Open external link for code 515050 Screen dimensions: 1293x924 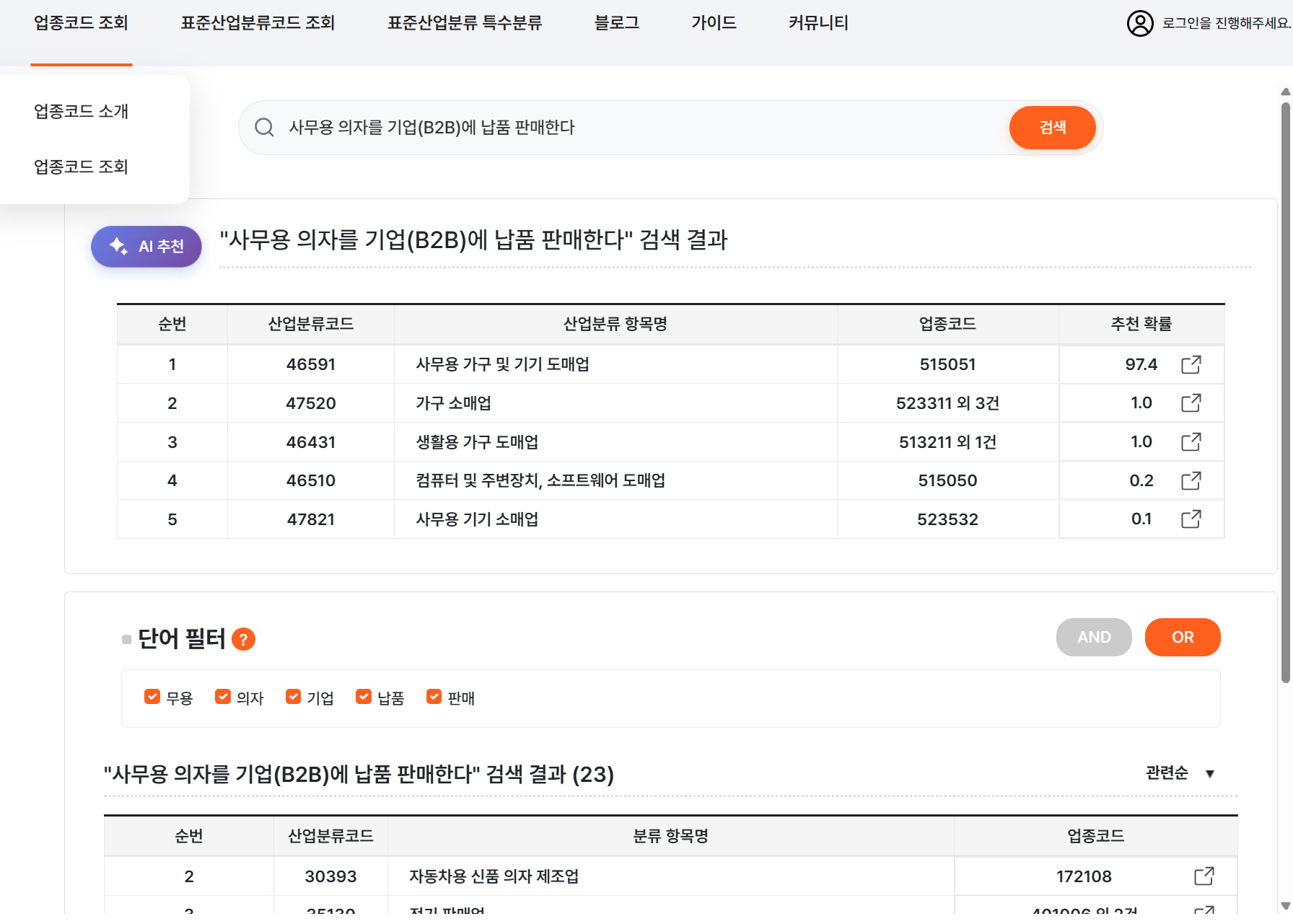pos(1191,480)
